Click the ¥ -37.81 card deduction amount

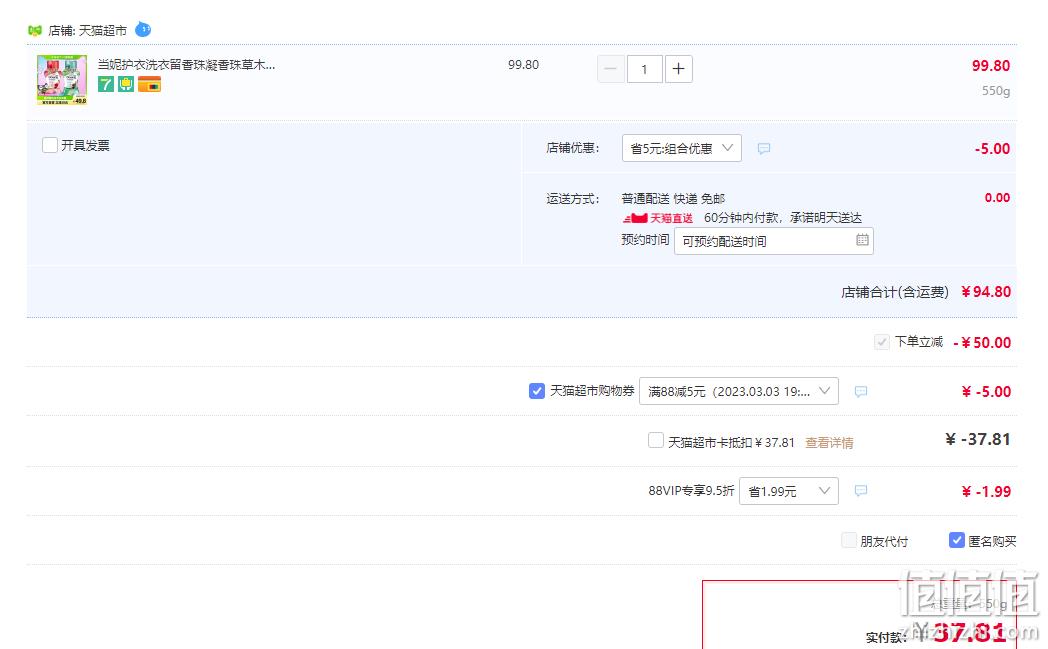coord(978,439)
